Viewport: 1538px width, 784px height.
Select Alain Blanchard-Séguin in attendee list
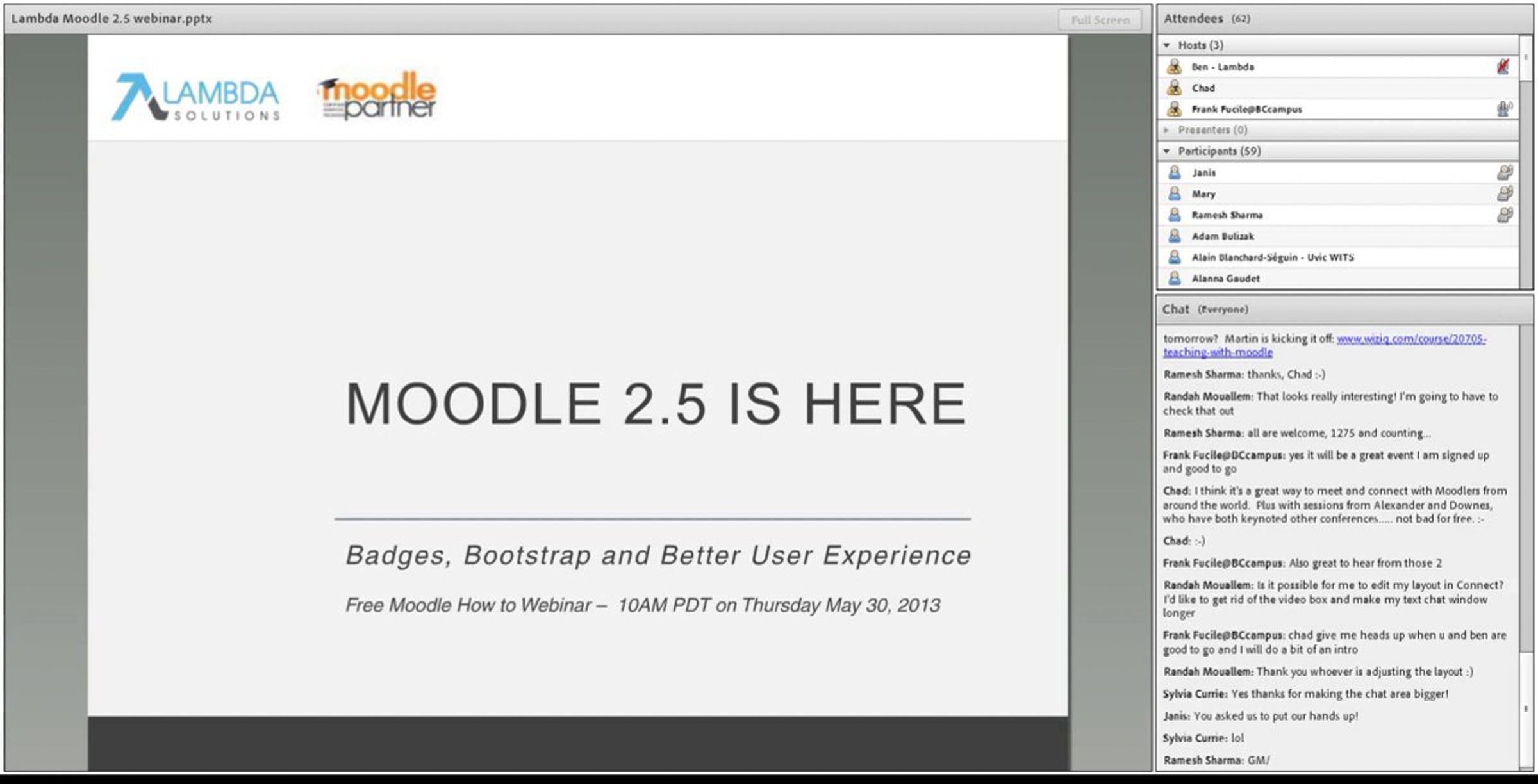(x=1272, y=257)
